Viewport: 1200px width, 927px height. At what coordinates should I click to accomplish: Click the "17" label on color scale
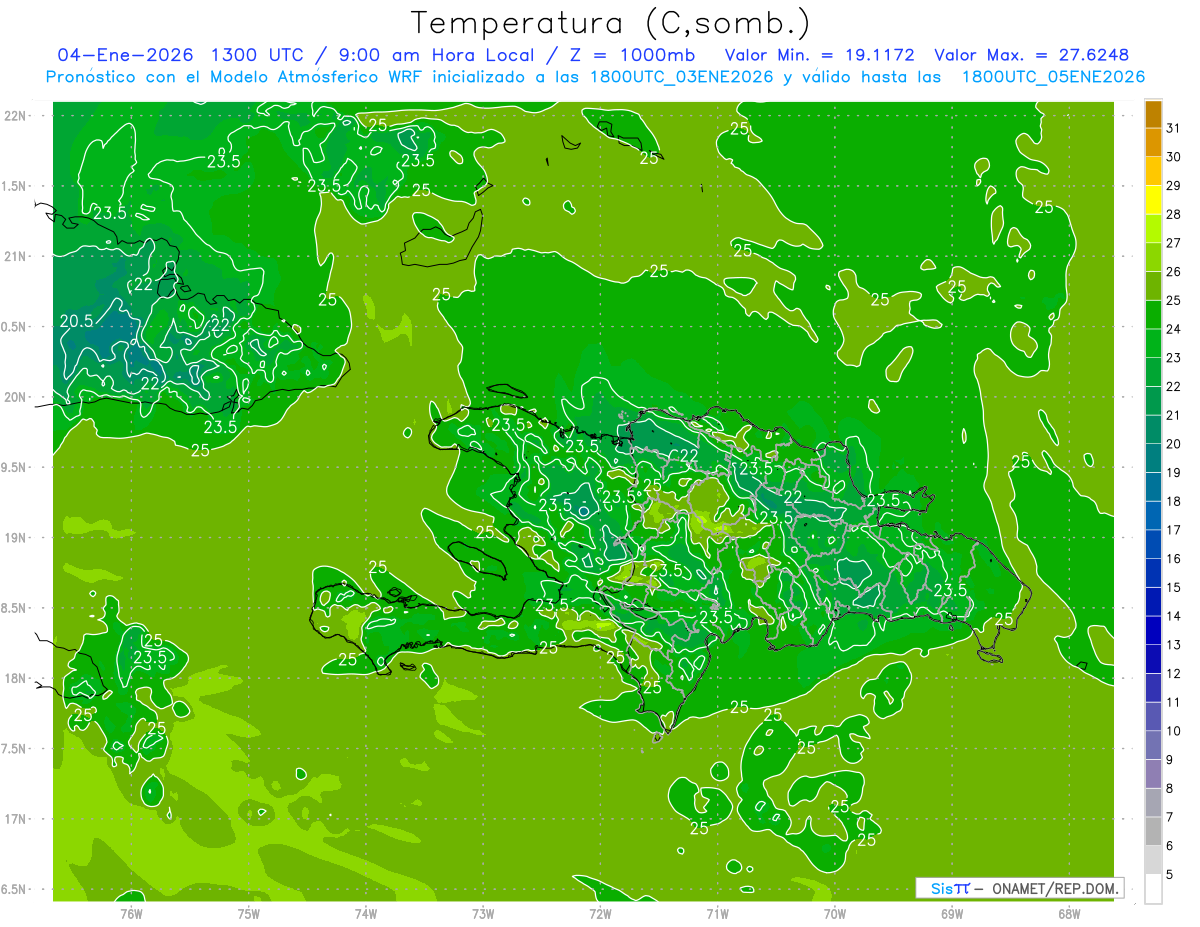tap(1174, 530)
